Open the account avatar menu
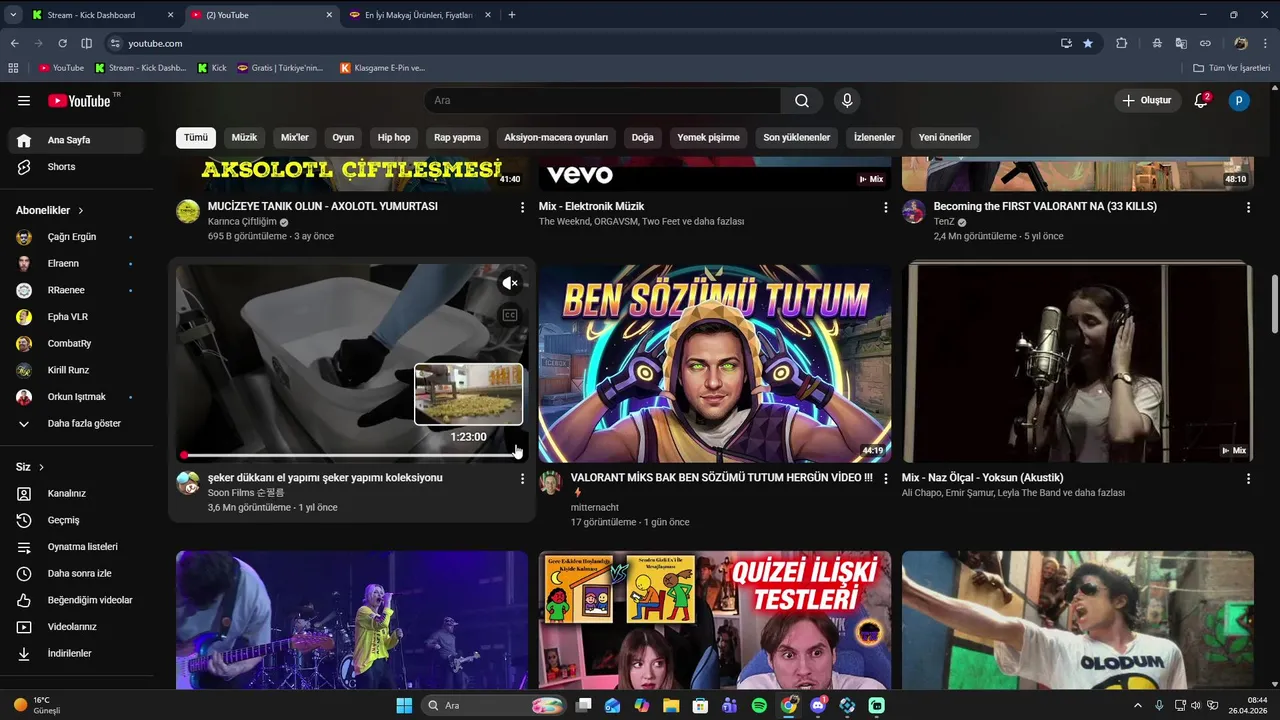 pos(1239,100)
